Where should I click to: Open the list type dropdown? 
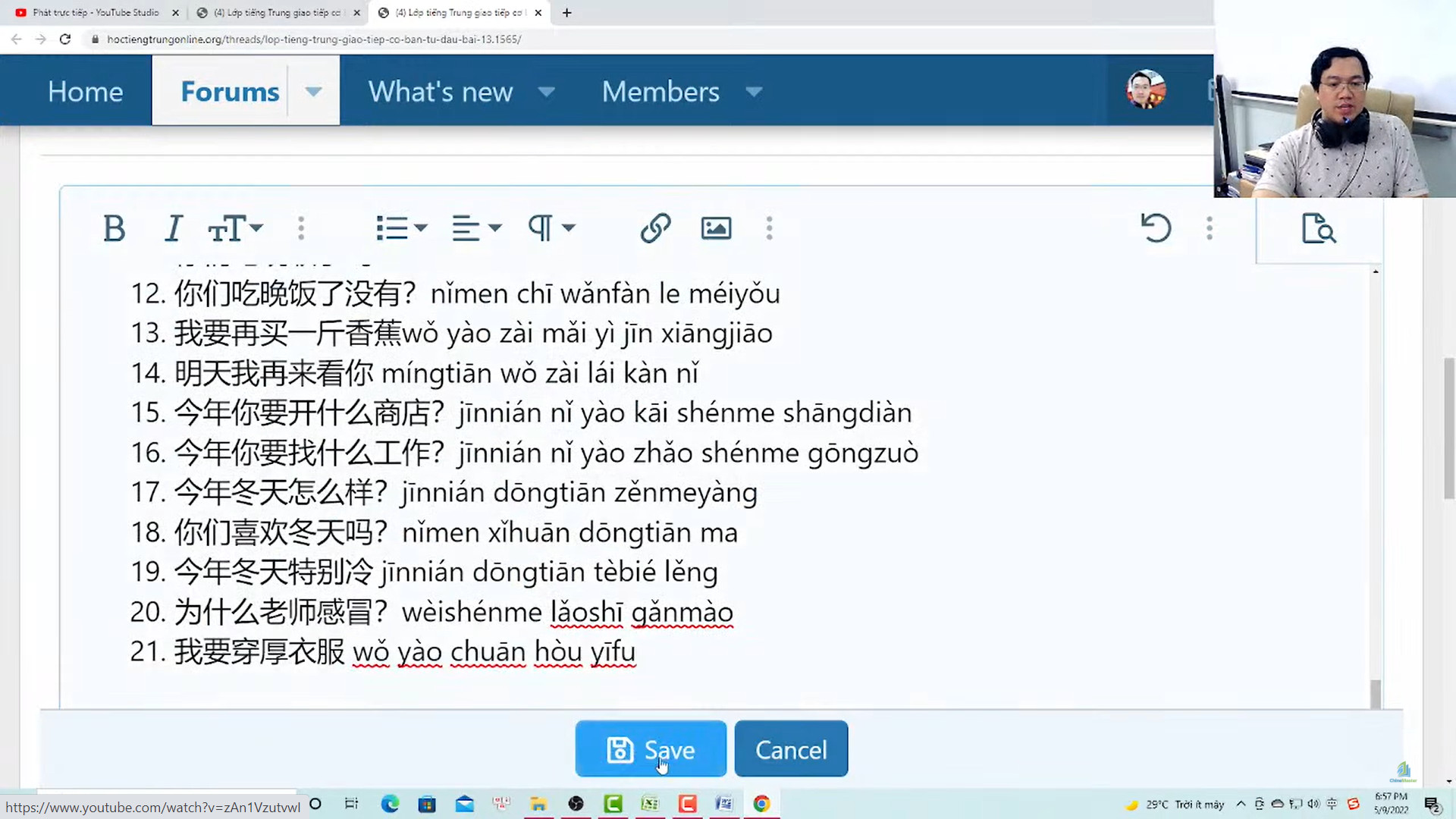(x=402, y=228)
